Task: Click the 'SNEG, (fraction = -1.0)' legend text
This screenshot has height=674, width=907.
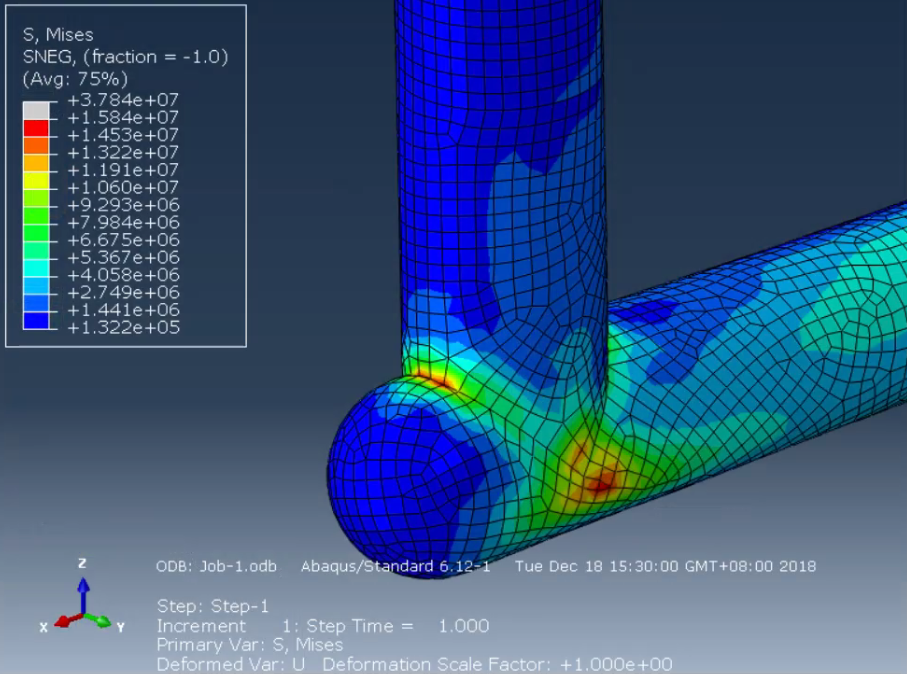Action: pyautogui.click(x=126, y=57)
